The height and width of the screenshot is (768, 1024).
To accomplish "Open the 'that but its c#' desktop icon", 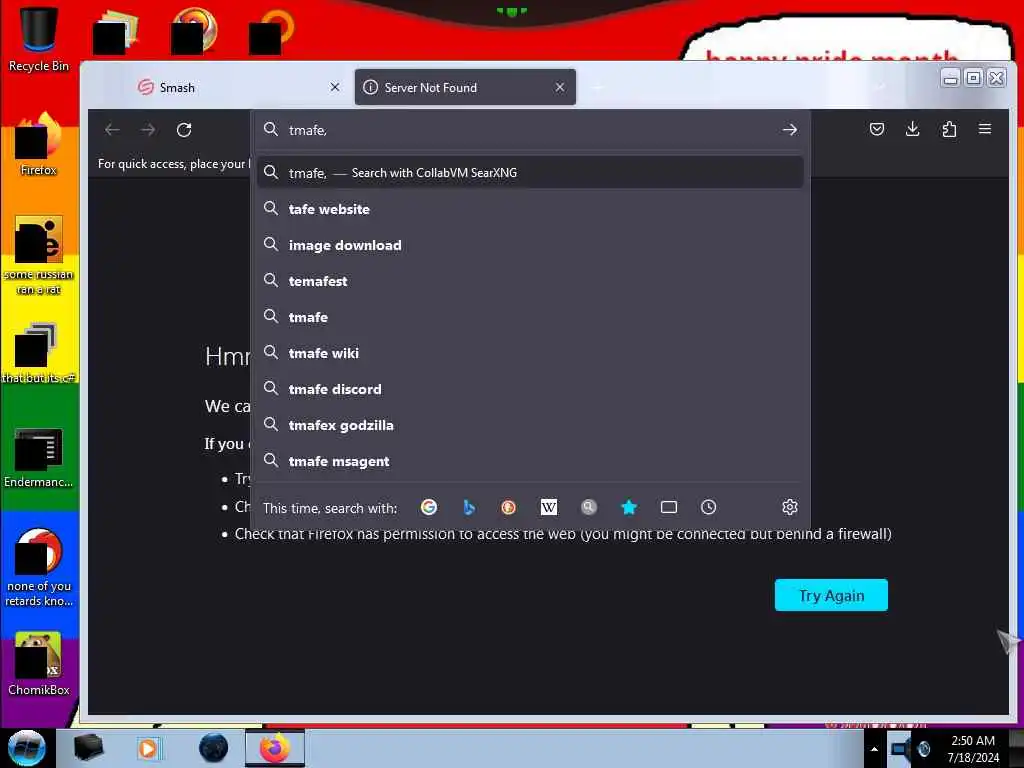I will [x=39, y=353].
